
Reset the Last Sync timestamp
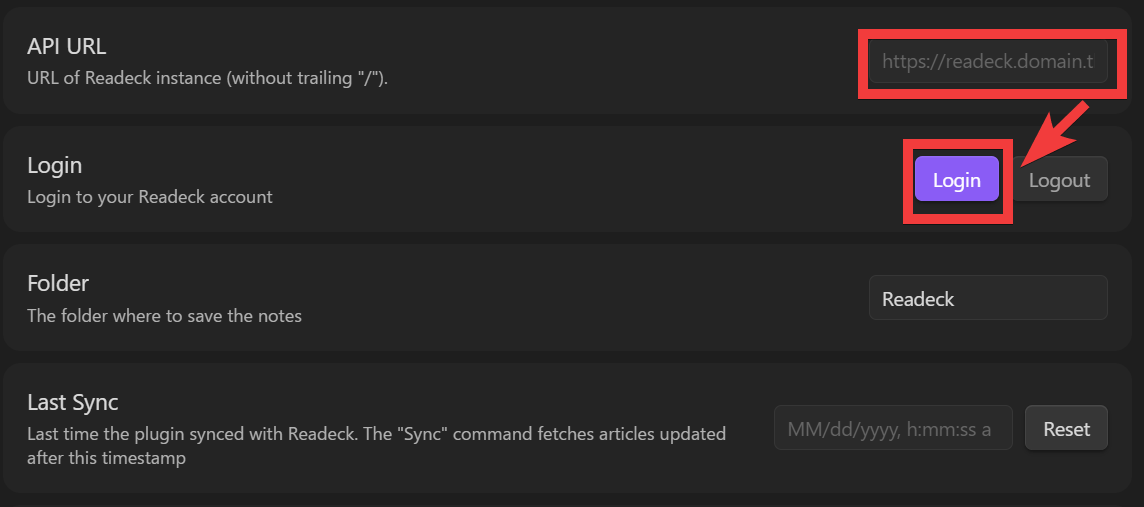1066,429
